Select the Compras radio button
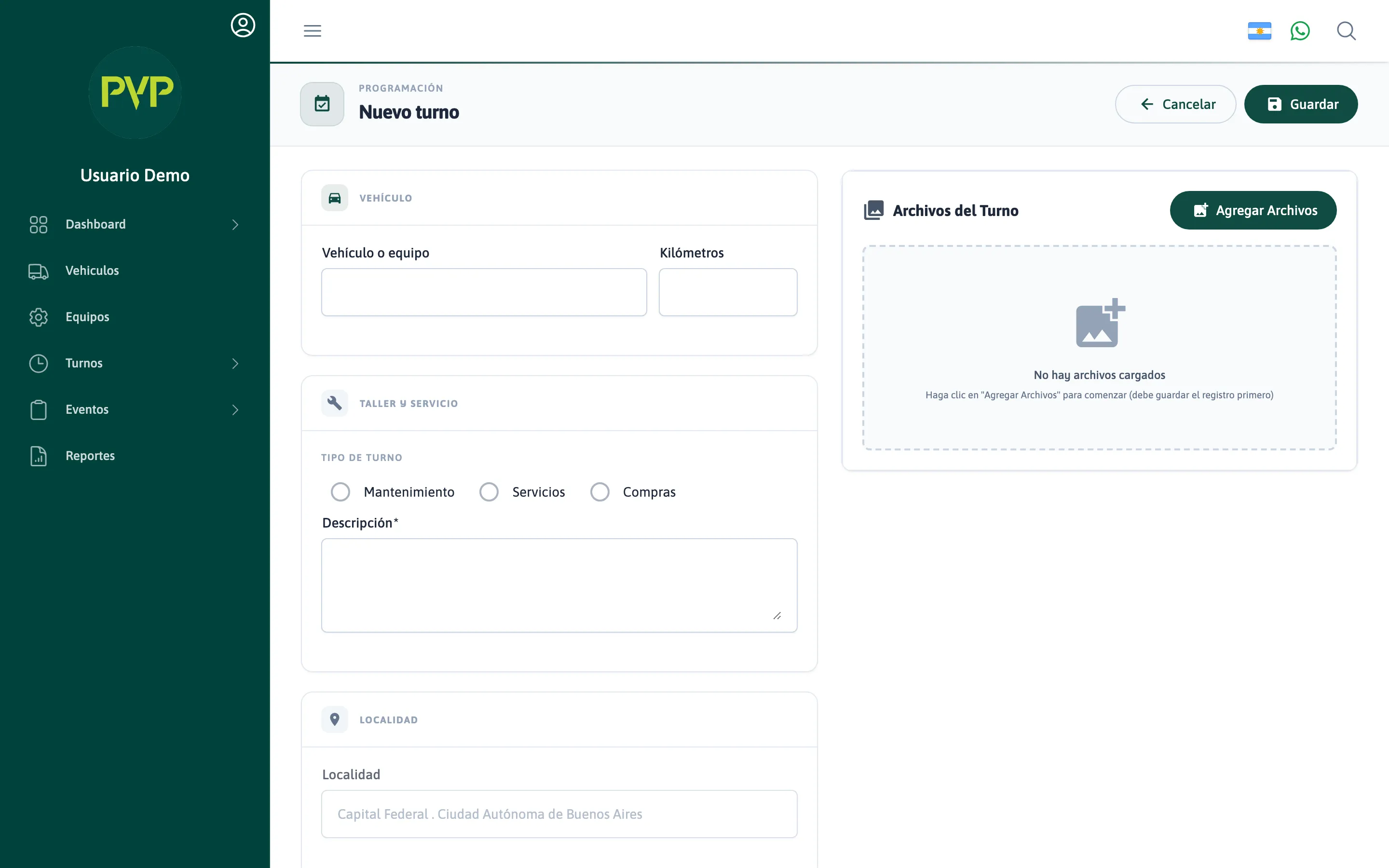Screen dimensions: 1389x868 (600, 492)
